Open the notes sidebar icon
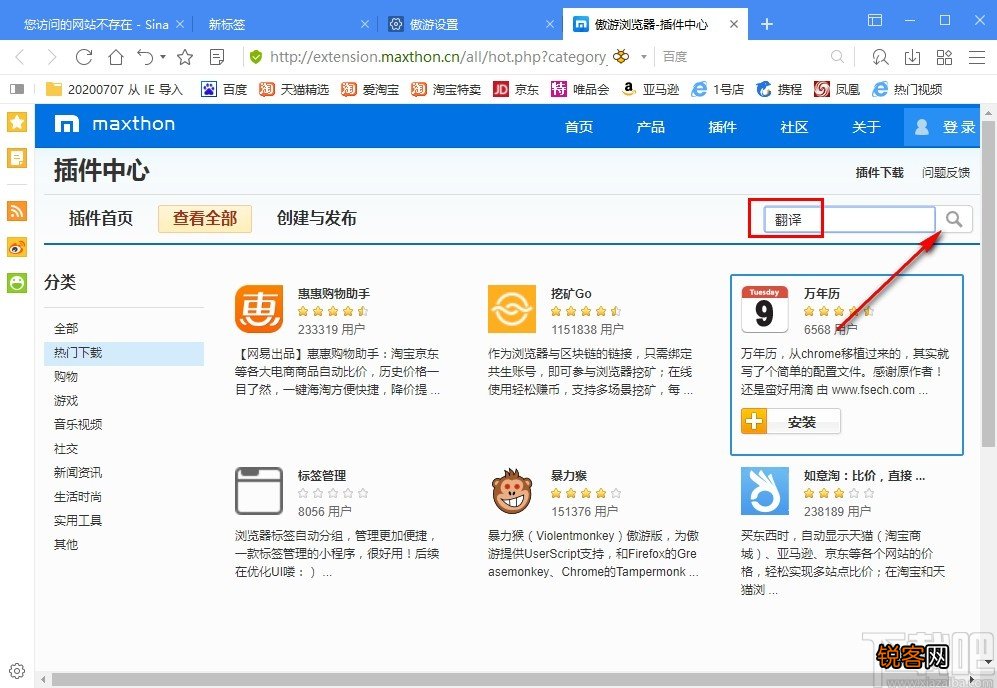Screen dimensions: 997x688 click(17, 158)
